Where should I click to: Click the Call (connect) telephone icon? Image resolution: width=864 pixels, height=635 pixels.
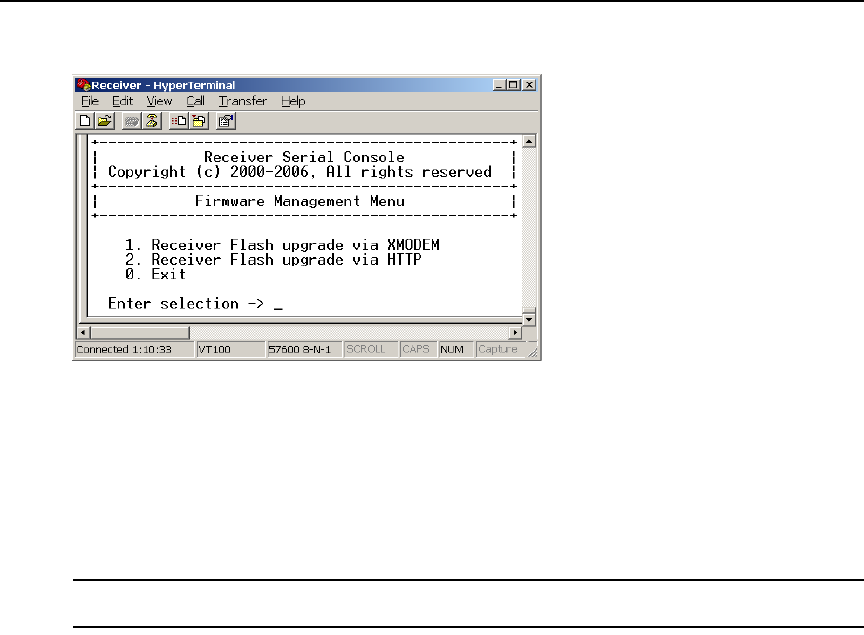[131, 121]
